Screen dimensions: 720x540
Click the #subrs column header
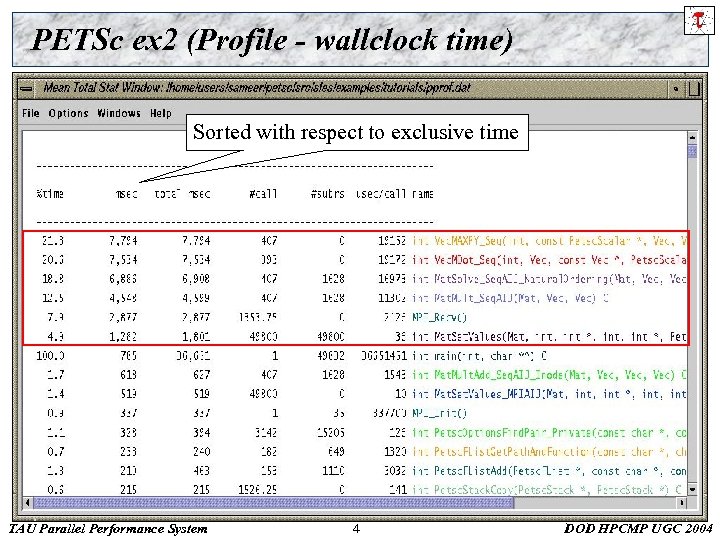coord(327,194)
